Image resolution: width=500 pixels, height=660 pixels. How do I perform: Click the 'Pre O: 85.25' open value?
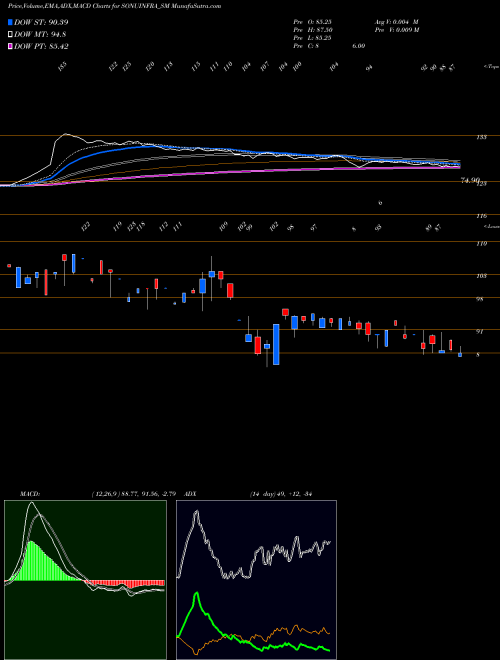[315, 21]
